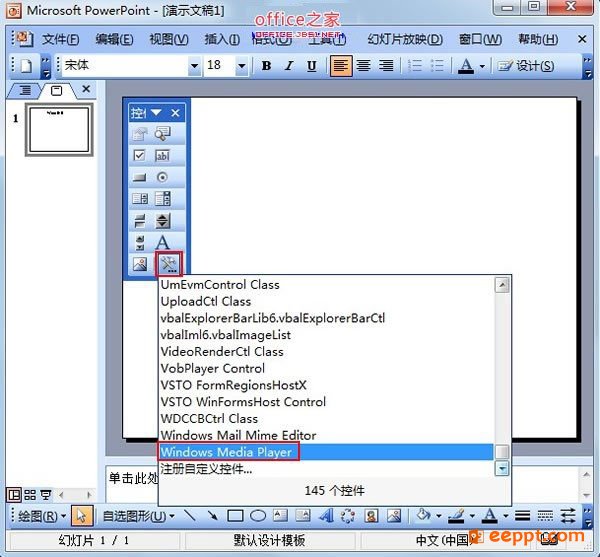
Task: Start slide show from view icons
Action: 46,495
